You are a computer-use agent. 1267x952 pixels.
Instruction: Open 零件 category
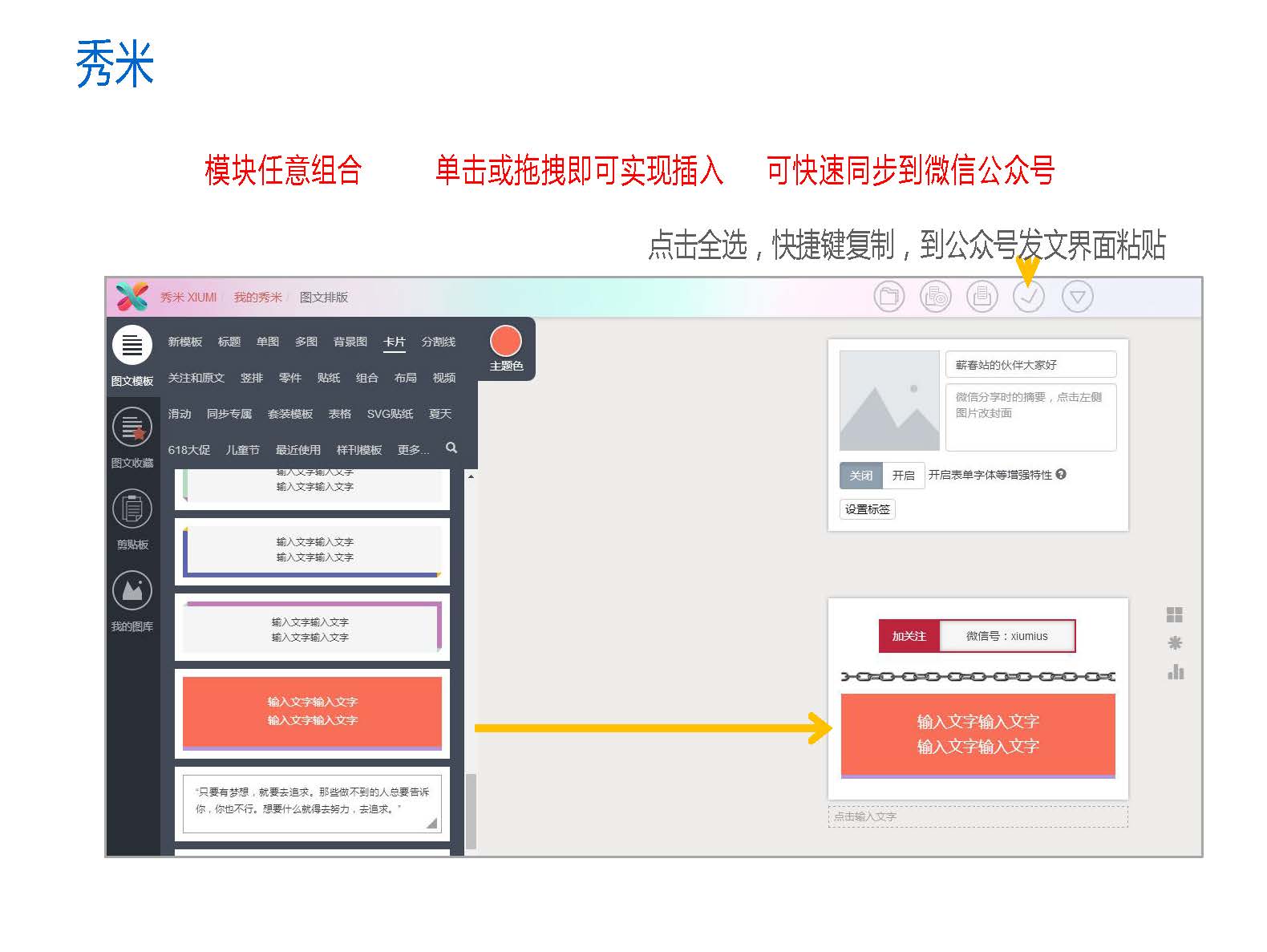point(290,378)
